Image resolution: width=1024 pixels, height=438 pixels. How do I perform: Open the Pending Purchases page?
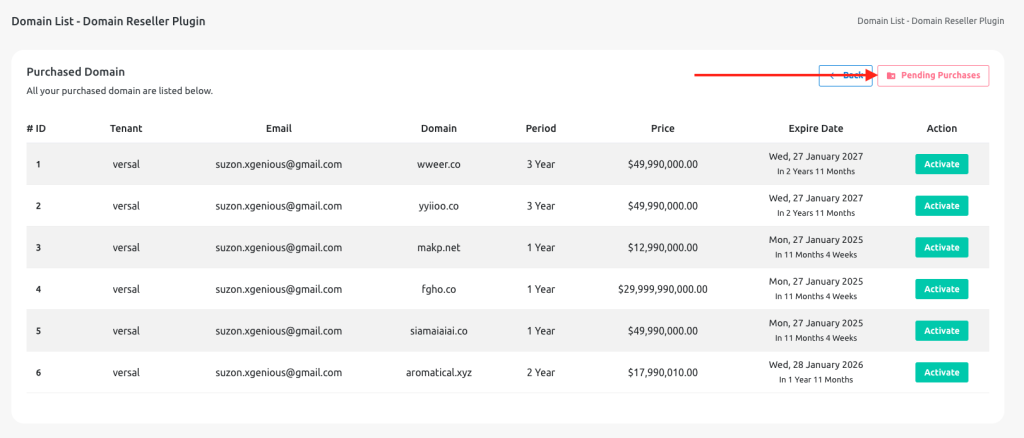[933, 76]
